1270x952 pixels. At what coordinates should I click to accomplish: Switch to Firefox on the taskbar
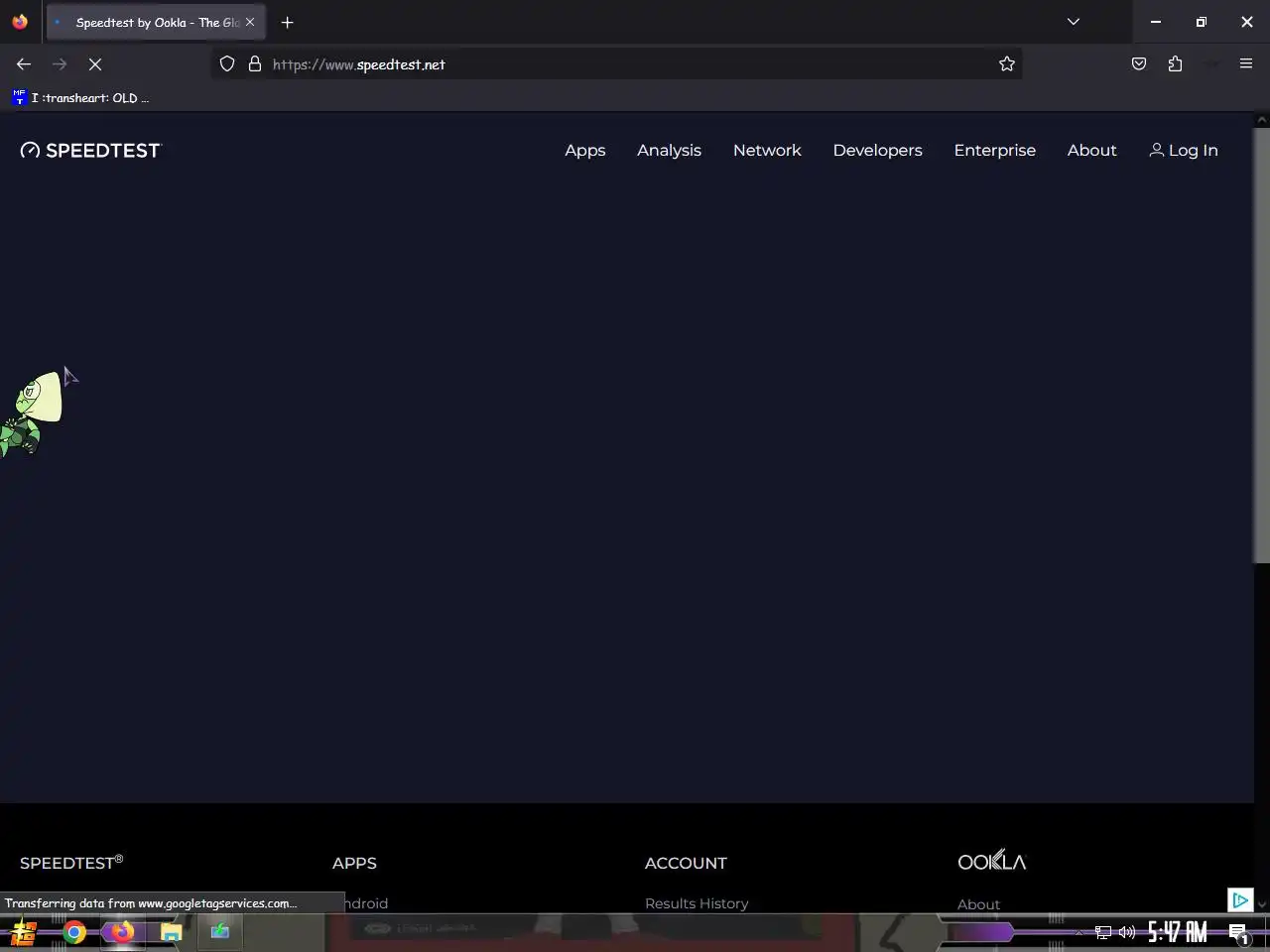(x=122, y=932)
